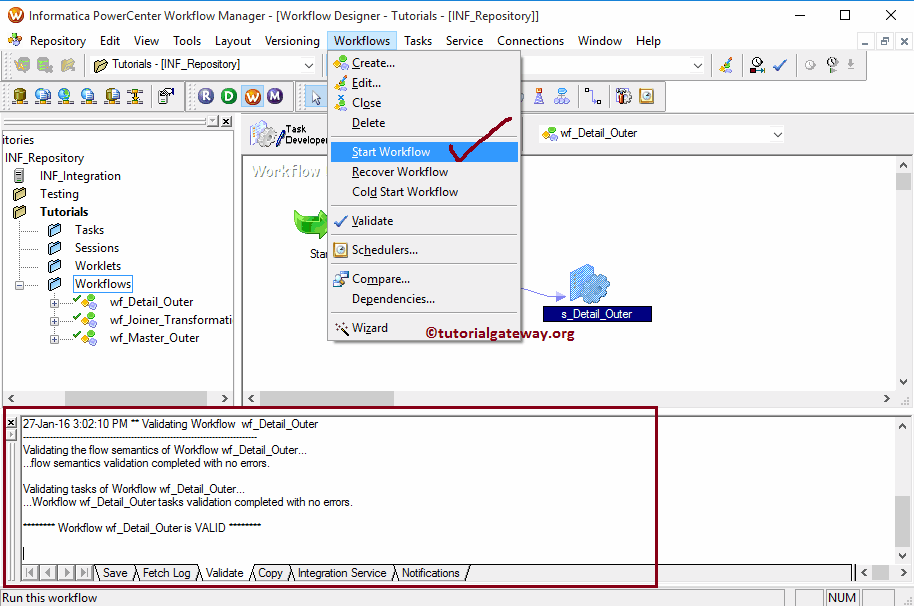The image size is (914, 606).
Task: Select the Link Tasks toolbar icon
Action: coord(593,96)
